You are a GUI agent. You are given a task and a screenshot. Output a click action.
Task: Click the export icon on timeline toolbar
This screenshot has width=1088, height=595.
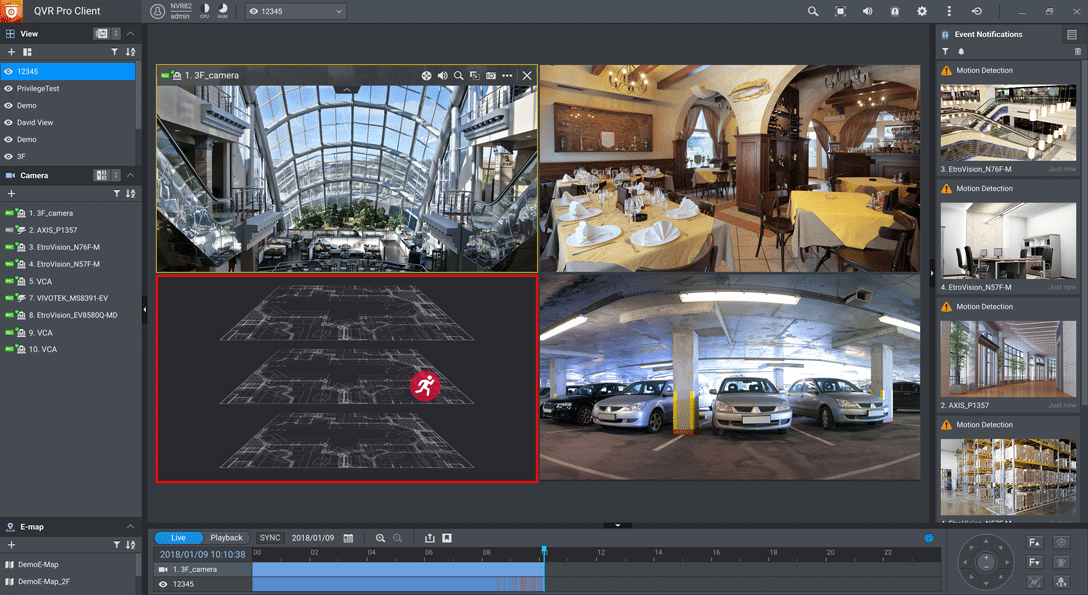coord(430,538)
